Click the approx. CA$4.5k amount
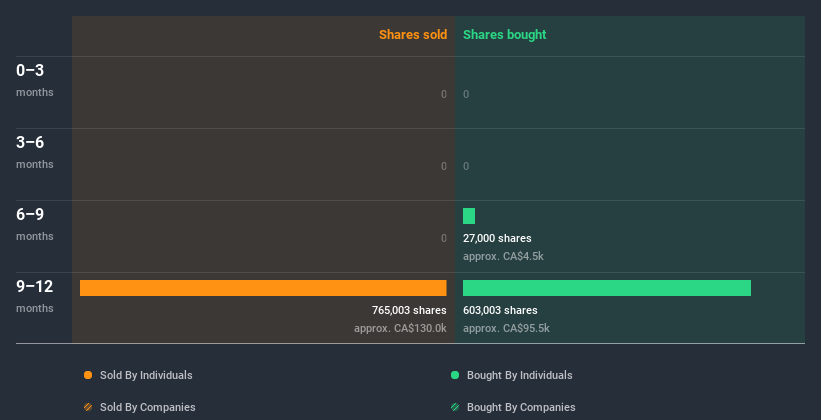This screenshot has width=821, height=420. click(503, 257)
